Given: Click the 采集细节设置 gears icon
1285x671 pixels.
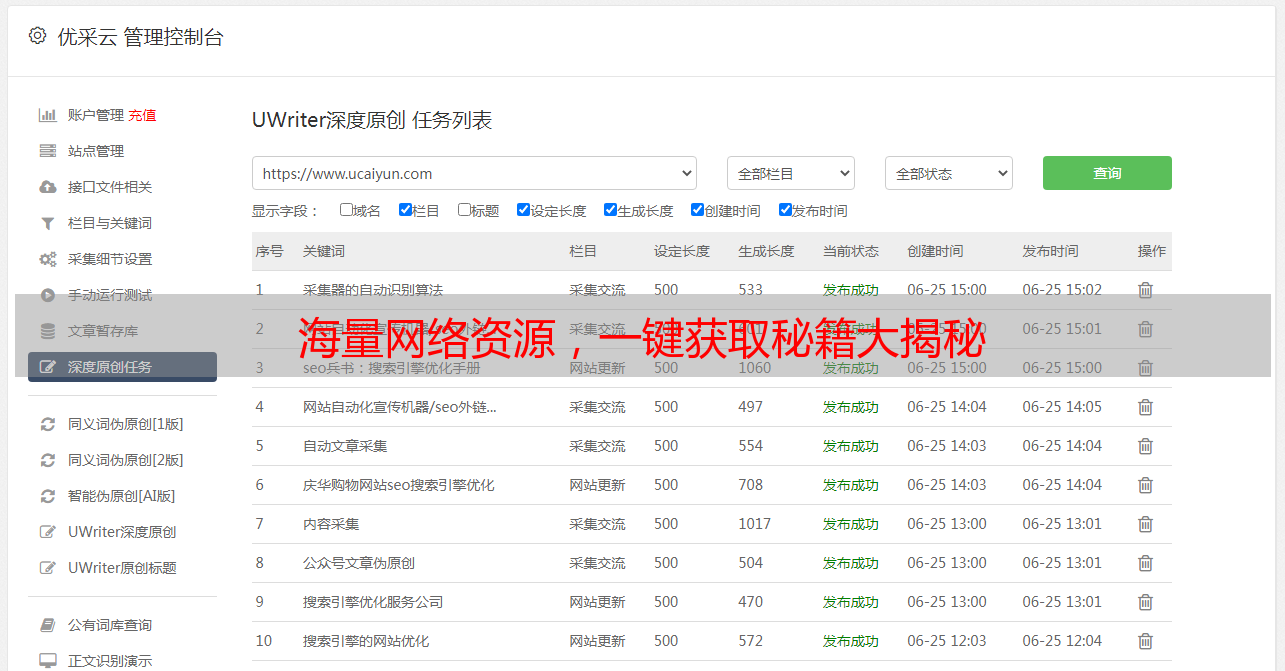Looking at the screenshot, I should point(47,259).
